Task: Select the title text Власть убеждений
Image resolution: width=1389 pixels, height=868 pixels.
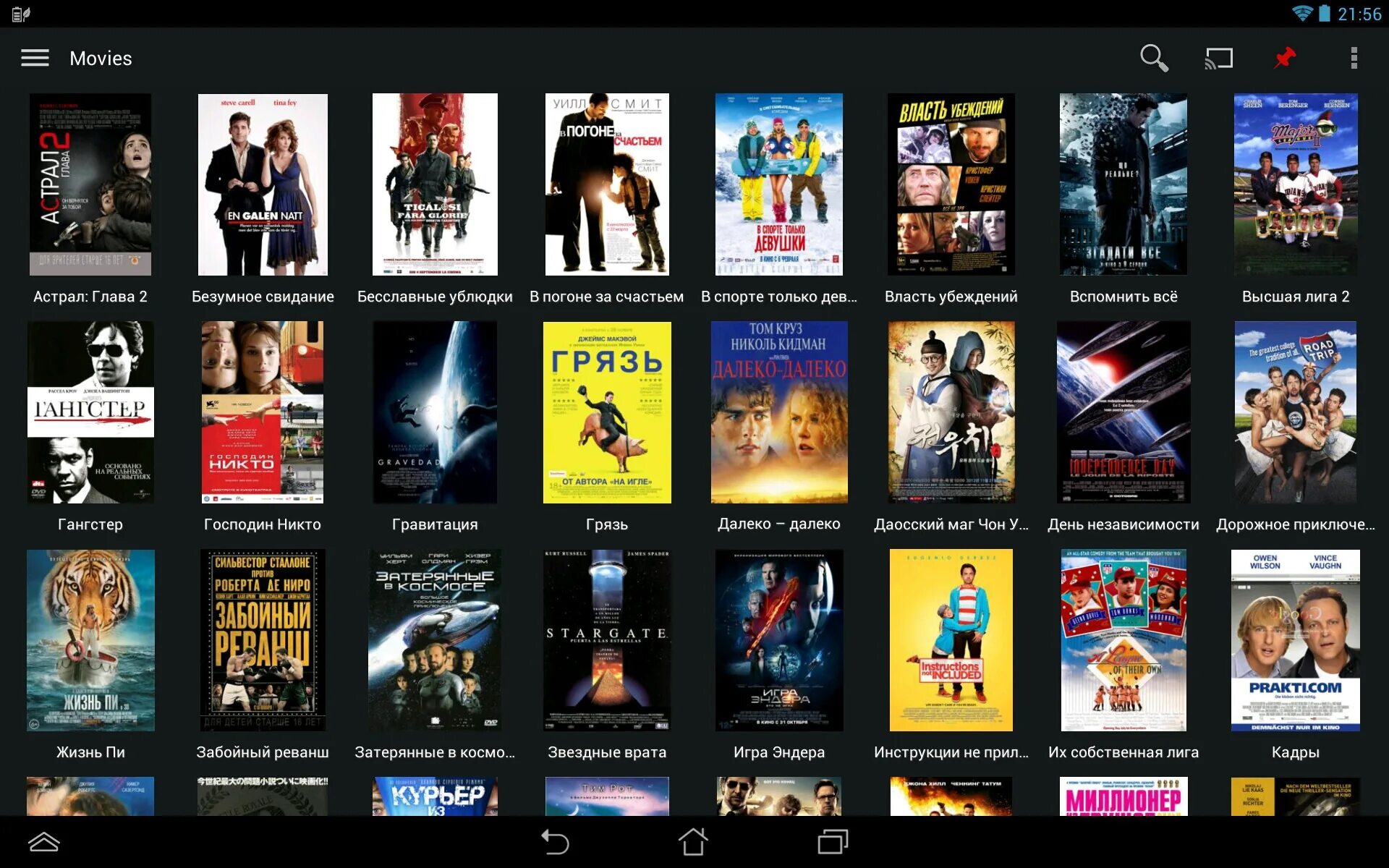Action: tap(951, 297)
